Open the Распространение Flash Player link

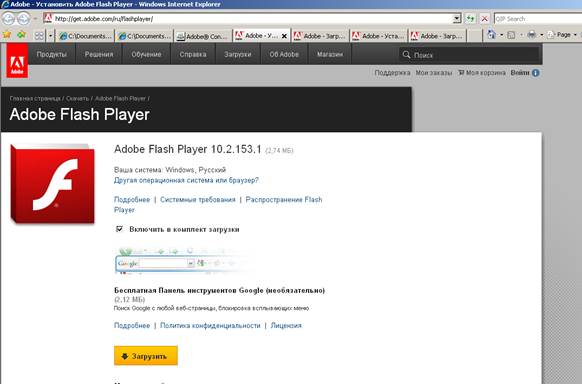point(218,205)
